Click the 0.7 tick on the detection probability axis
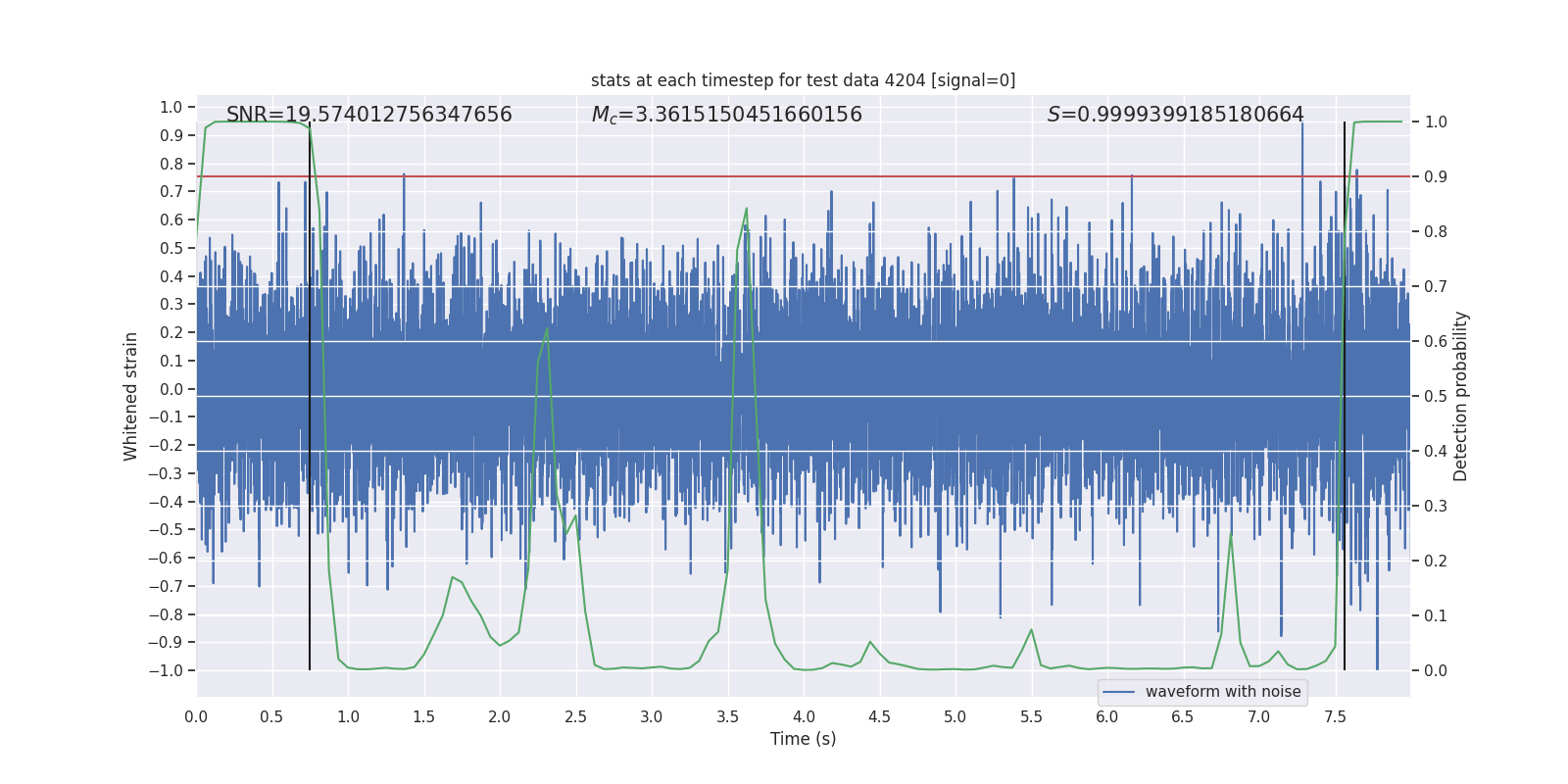Viewport: 1568px width, 784px height. (x=1436, y=287)
